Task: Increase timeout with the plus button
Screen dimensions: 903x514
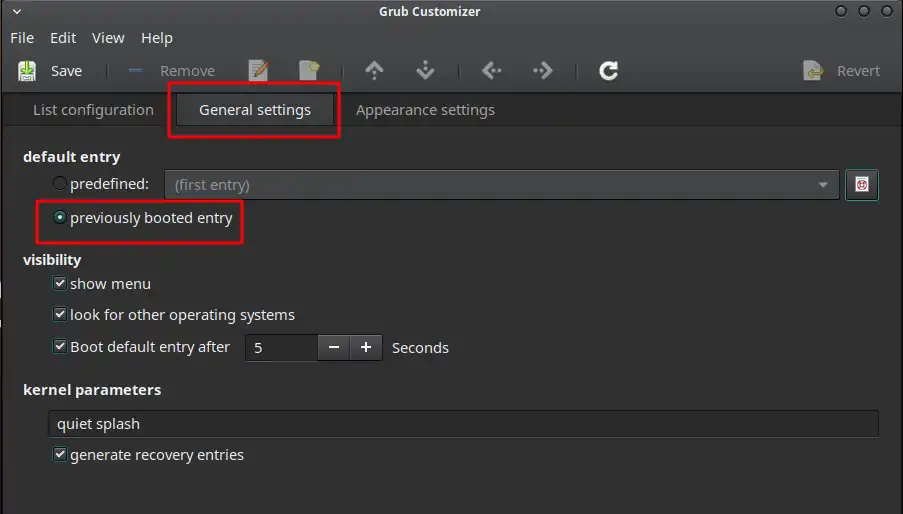Action: (366, 348)
